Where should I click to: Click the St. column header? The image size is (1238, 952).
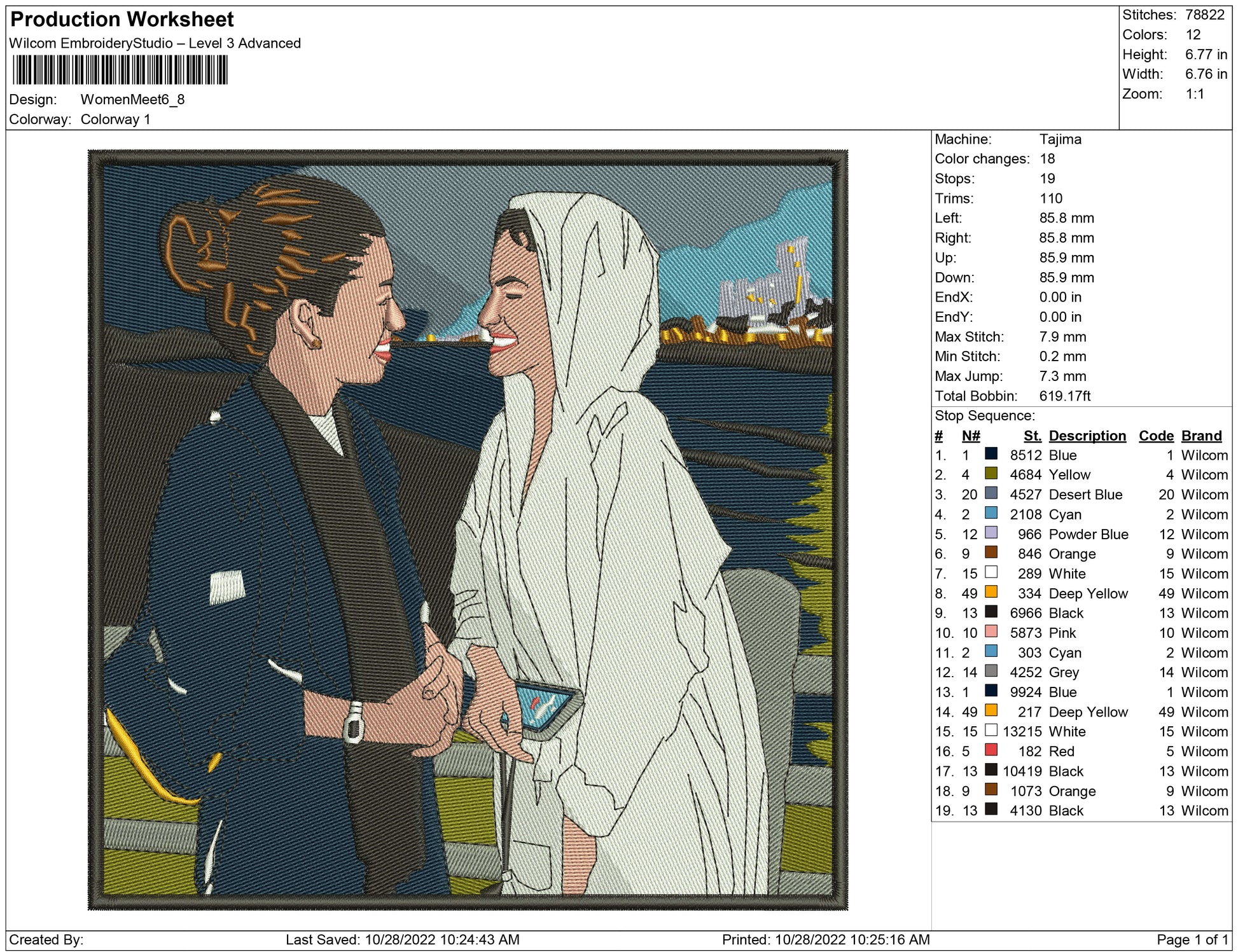pos(1032,436)
